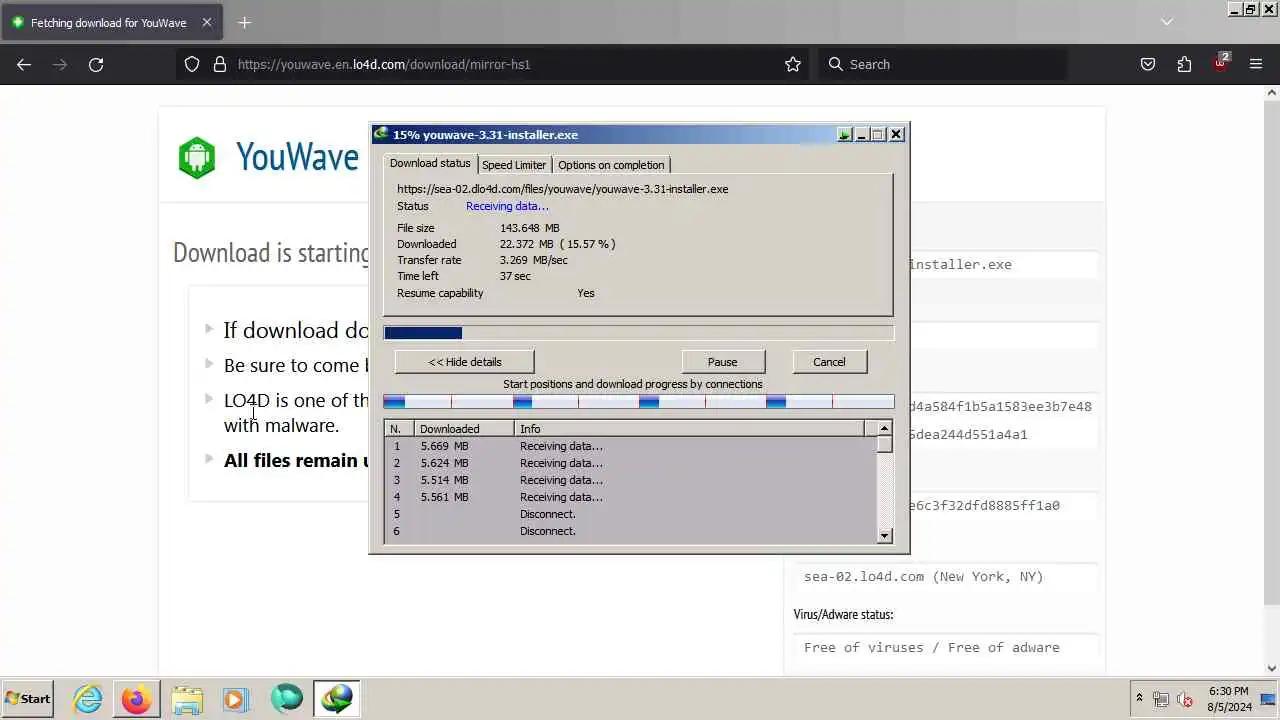Click the 37 sec time left value
The height and width of the screenshot is (720, 1280).
515,276
